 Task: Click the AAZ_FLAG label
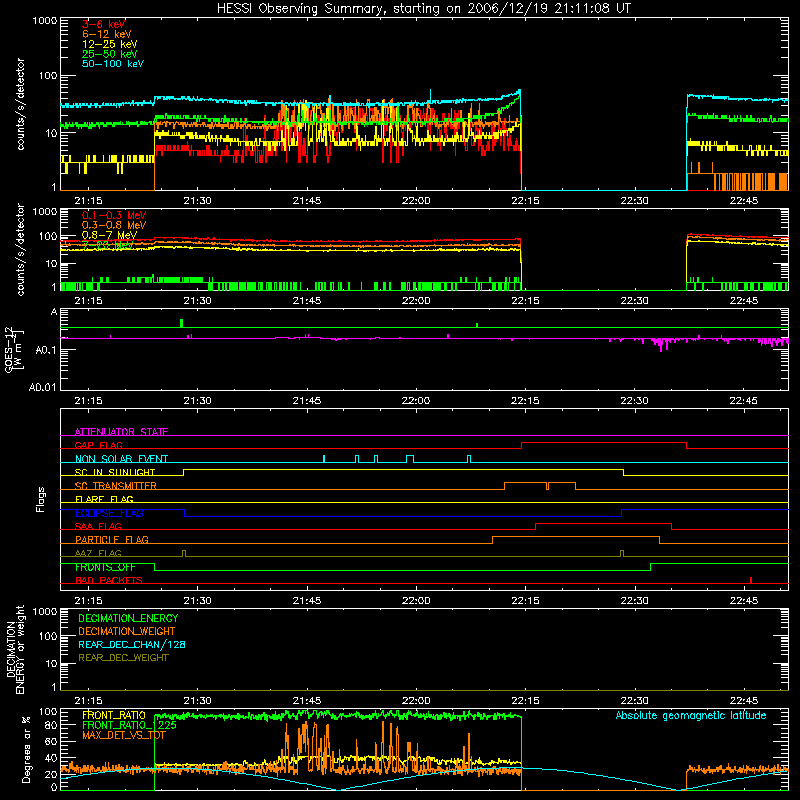pyautogui.click(x=98, y=553)
